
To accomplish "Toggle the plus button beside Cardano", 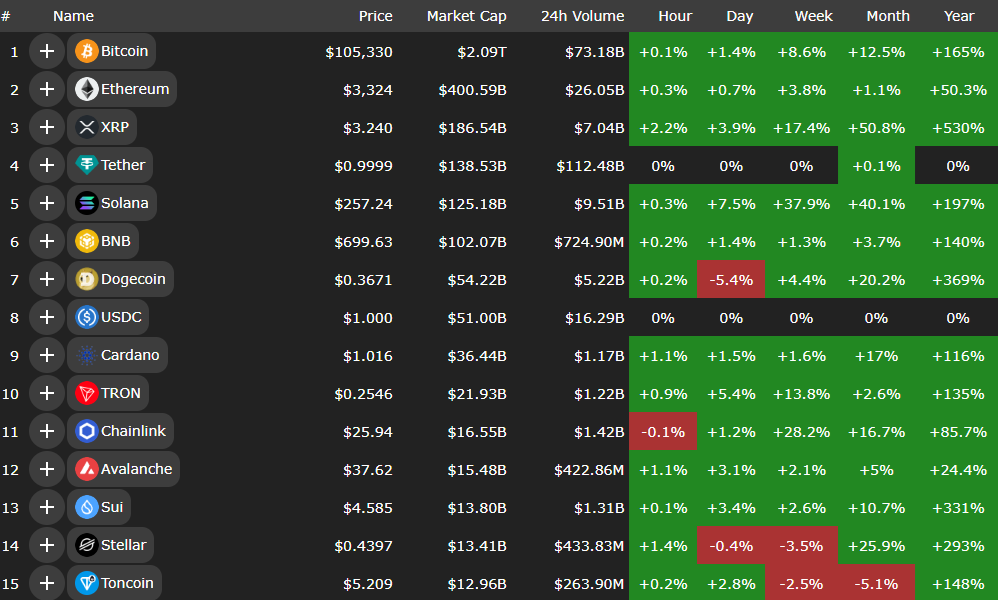I will [46, 355].
